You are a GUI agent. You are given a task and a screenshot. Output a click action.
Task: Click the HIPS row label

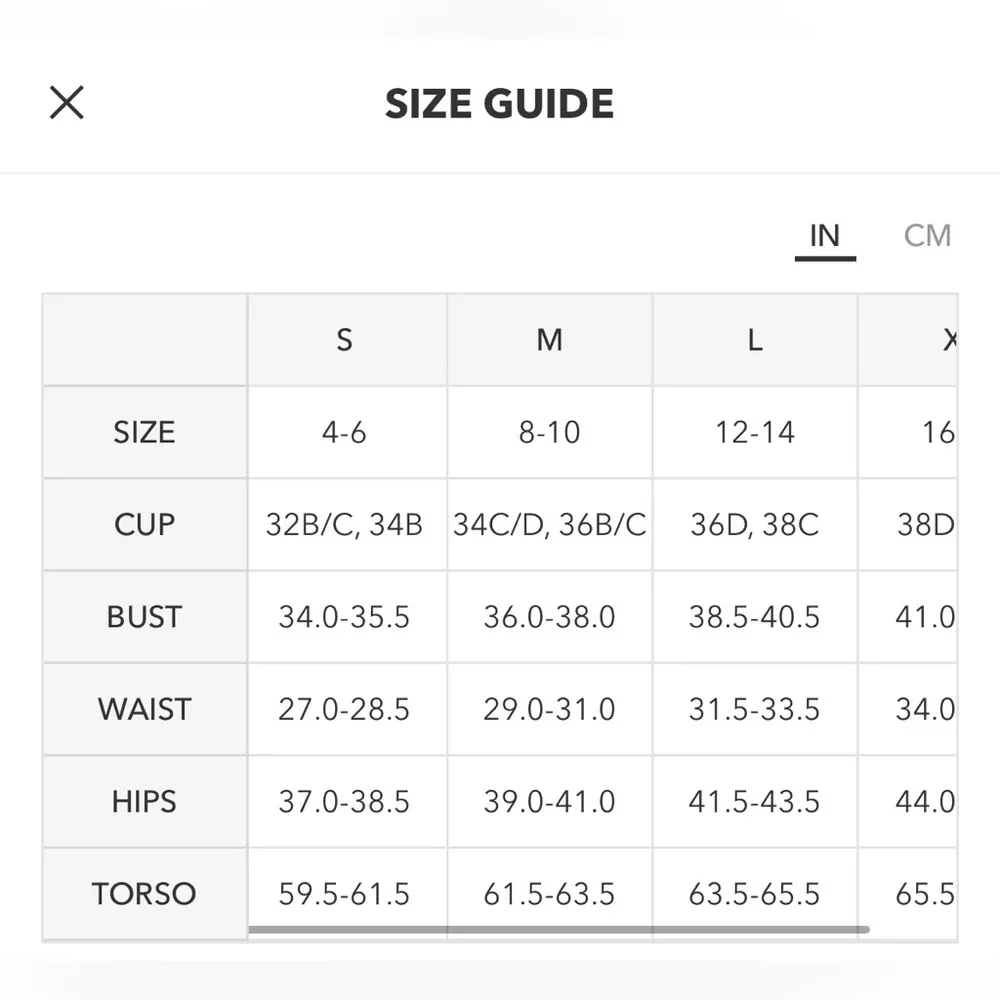[x=144, y=801]
